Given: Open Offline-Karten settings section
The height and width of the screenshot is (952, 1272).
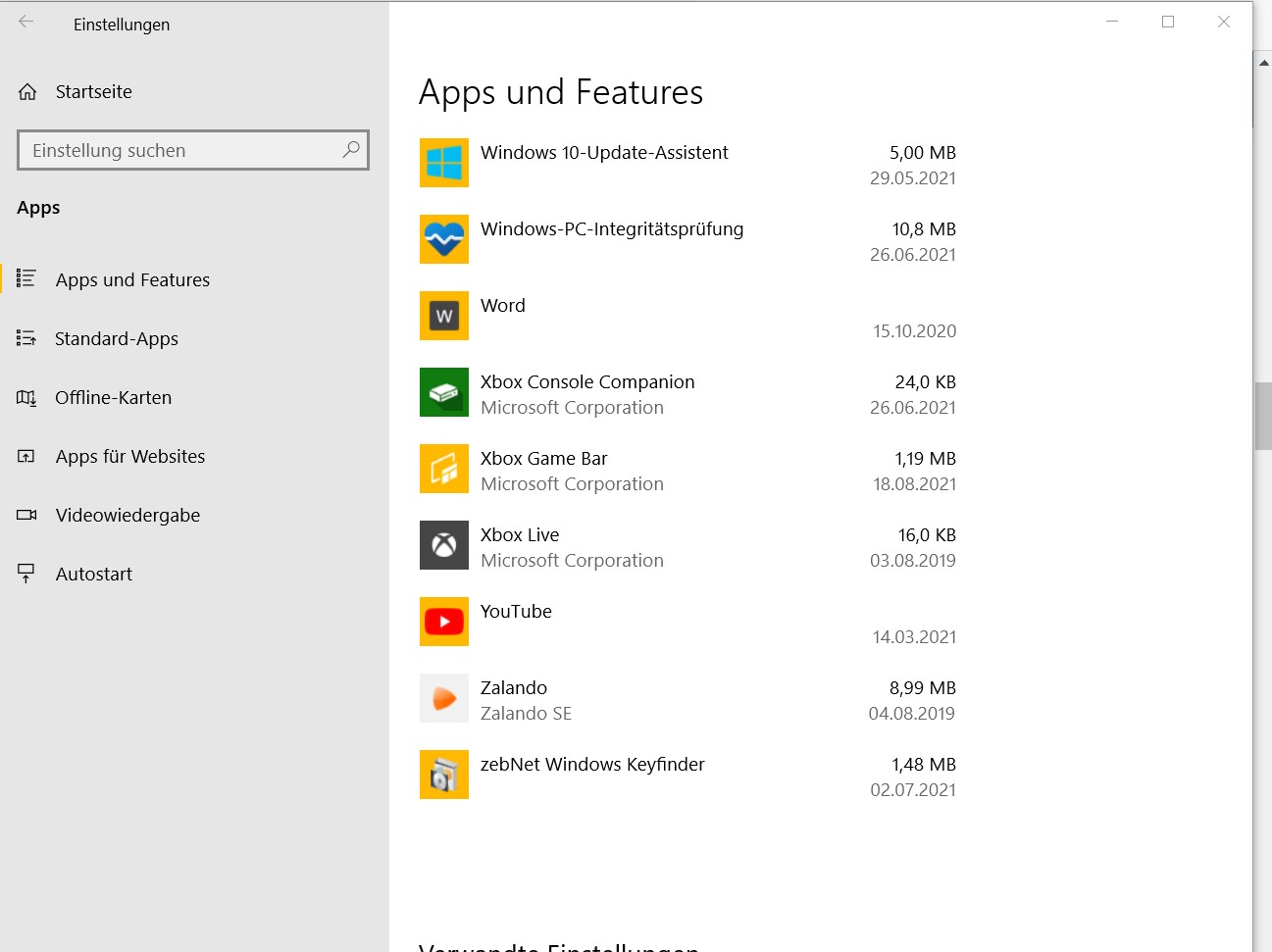Looking at the screenshot, I should click(x=113, y=398).
